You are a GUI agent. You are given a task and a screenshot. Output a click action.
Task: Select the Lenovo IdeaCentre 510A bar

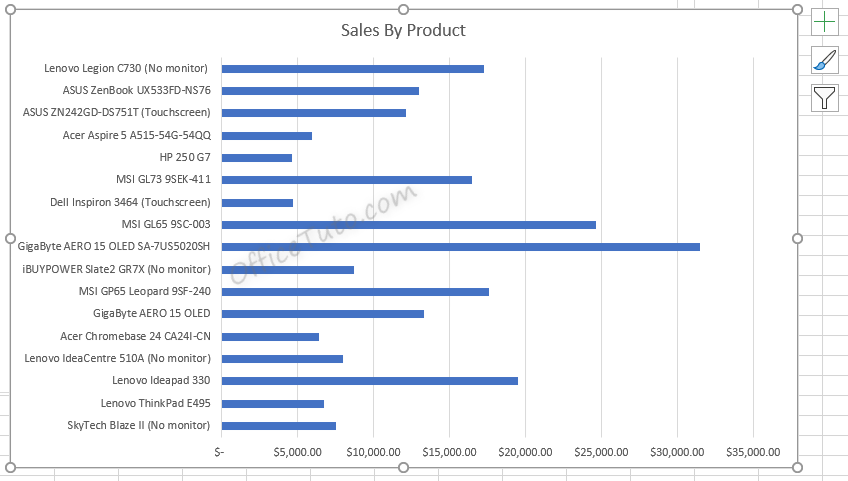click(x=282, y=359)
